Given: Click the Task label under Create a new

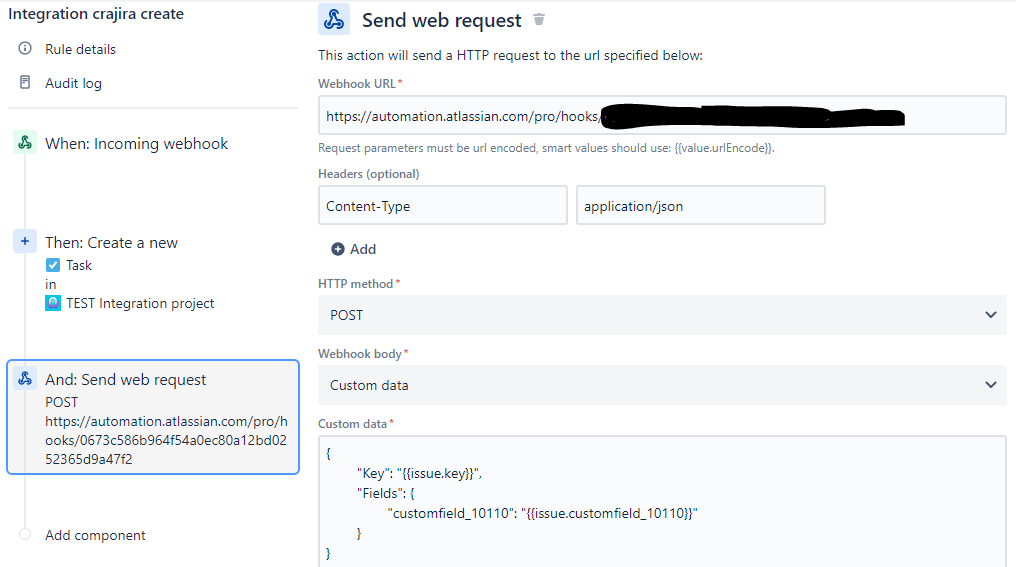Looking at the screenshot, I should [x=79, y=265].
